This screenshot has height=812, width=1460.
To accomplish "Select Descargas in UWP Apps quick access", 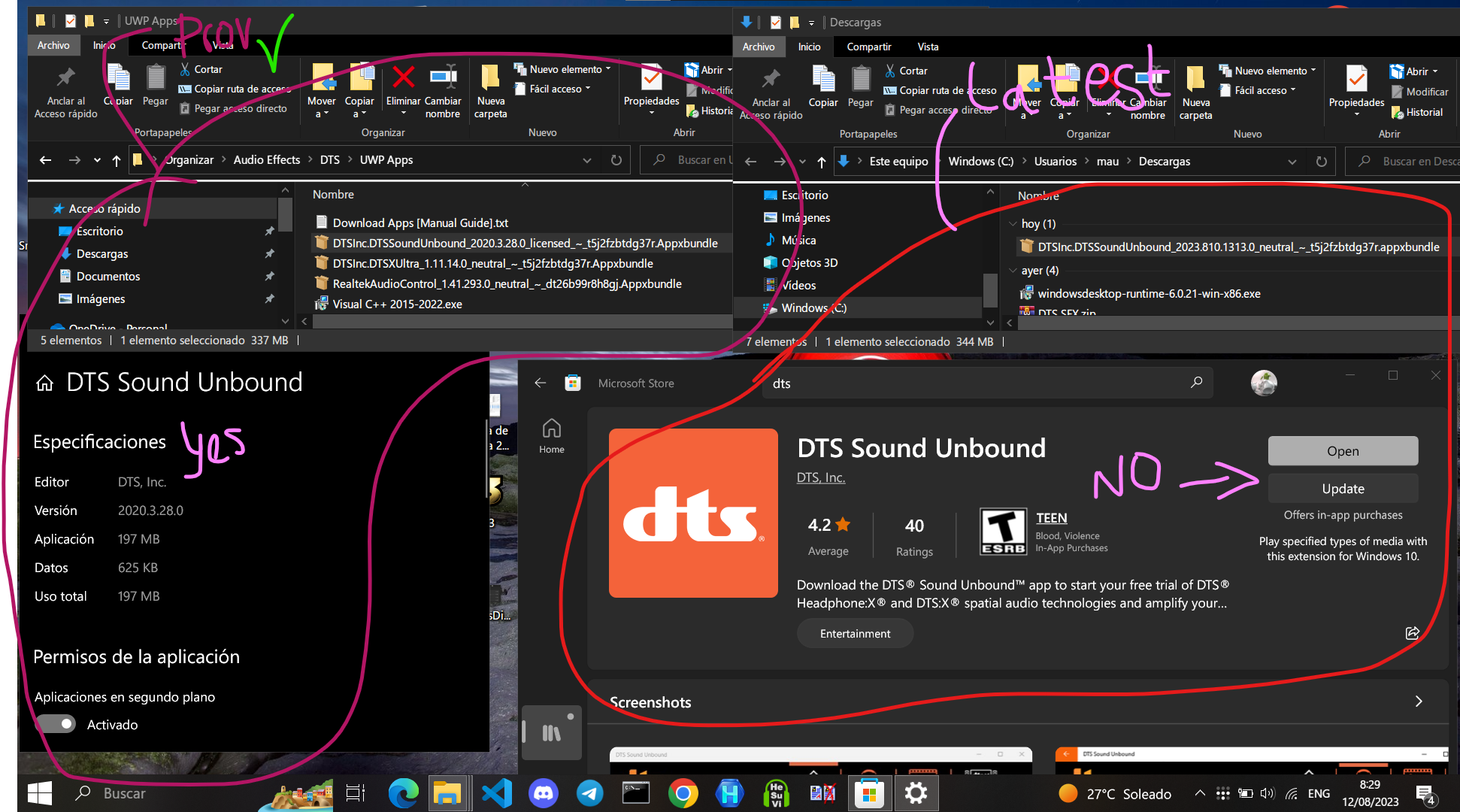I will 102,254.
